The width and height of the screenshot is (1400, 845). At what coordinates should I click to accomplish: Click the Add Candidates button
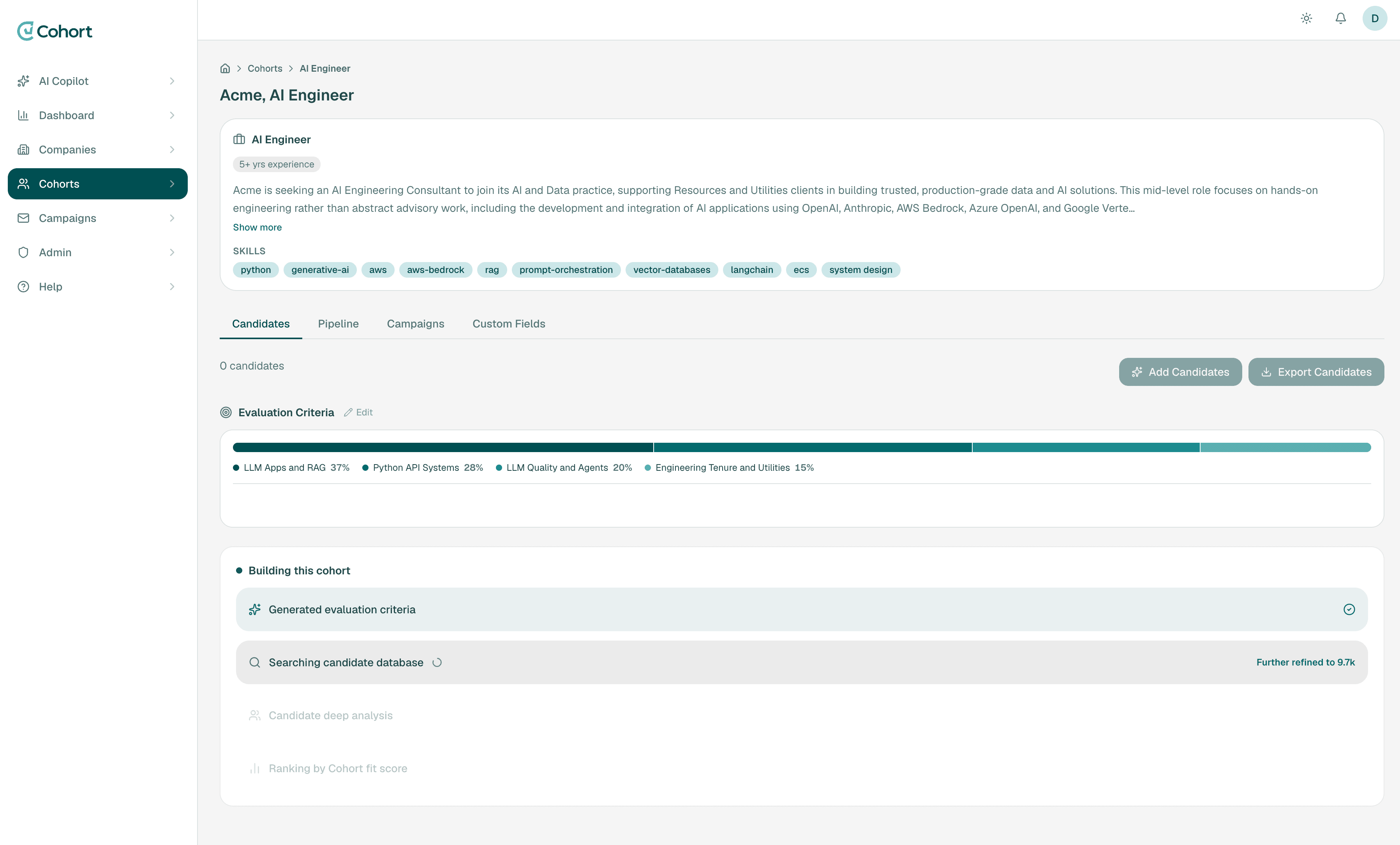pyautogui.click(x=1180, y=372)
